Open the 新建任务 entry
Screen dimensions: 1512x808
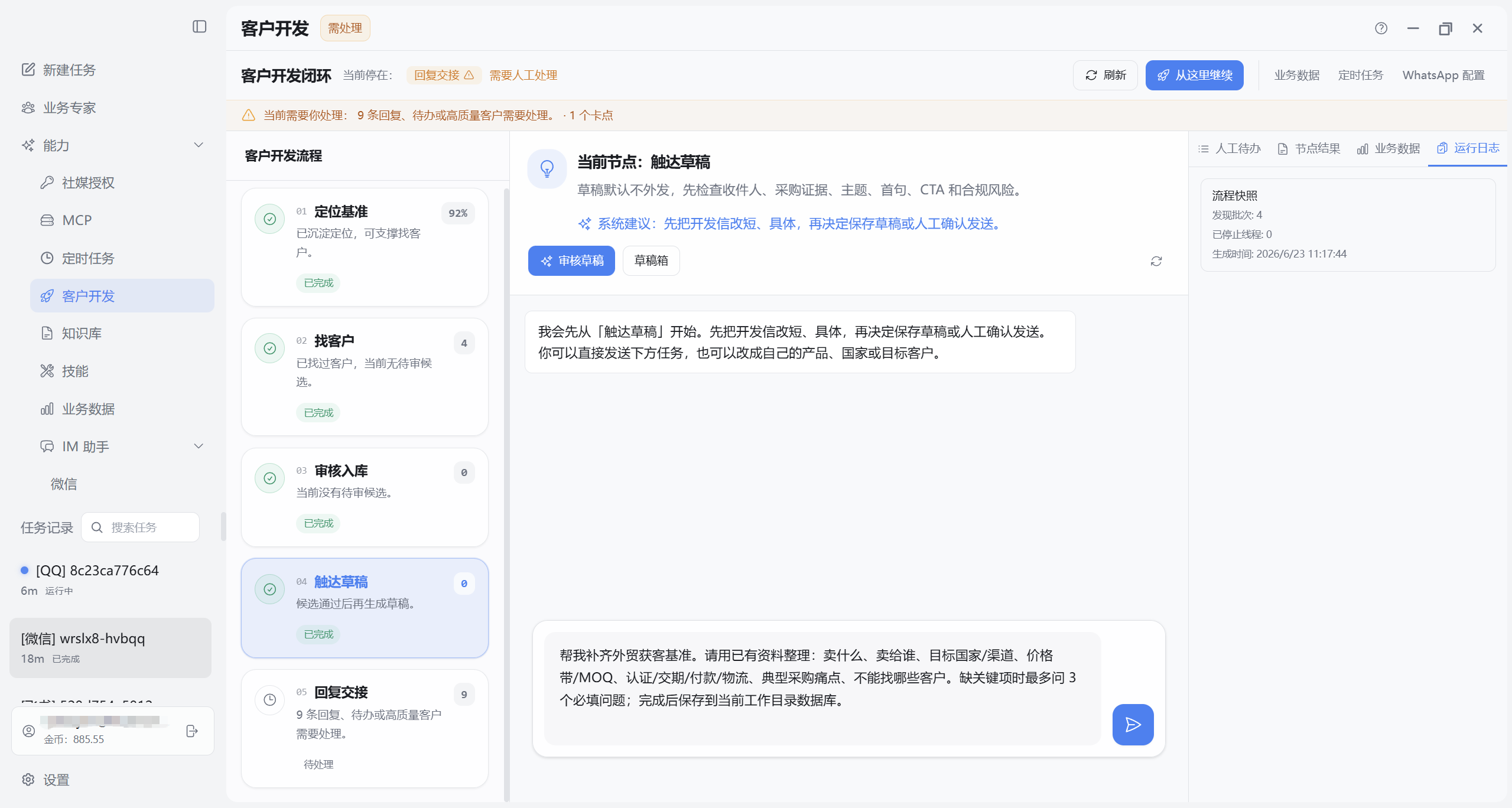(58, 70)
